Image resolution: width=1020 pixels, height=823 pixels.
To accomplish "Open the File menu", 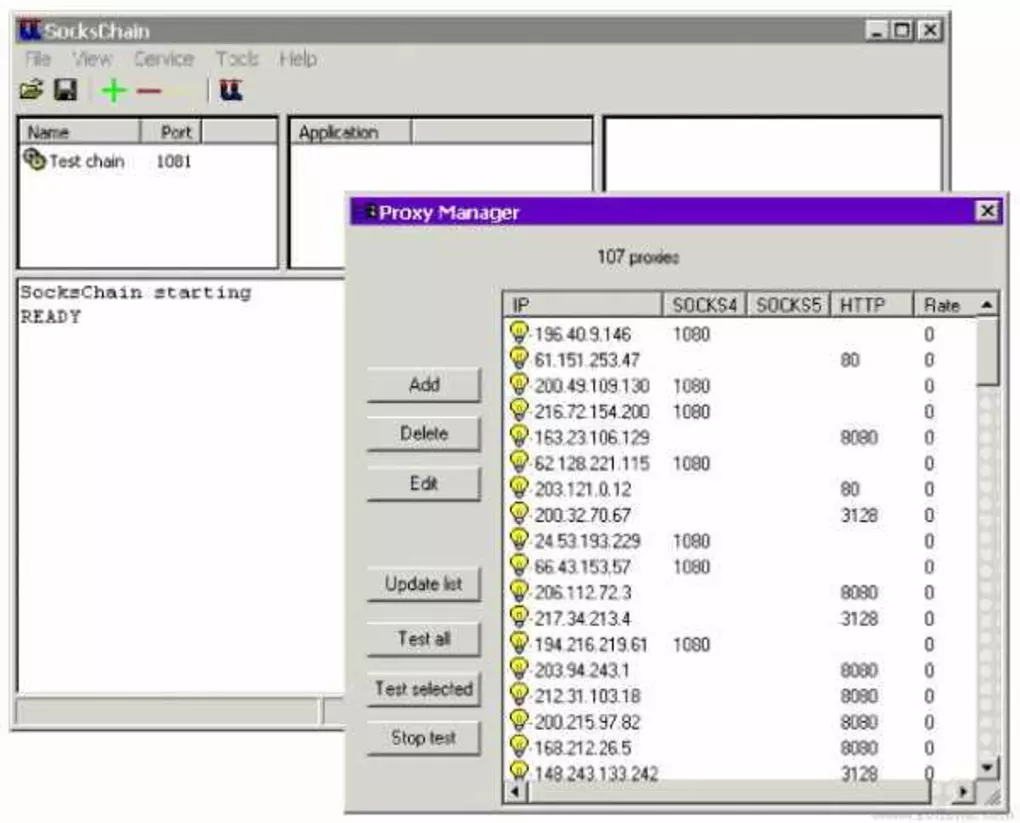I will coord(37,59).
